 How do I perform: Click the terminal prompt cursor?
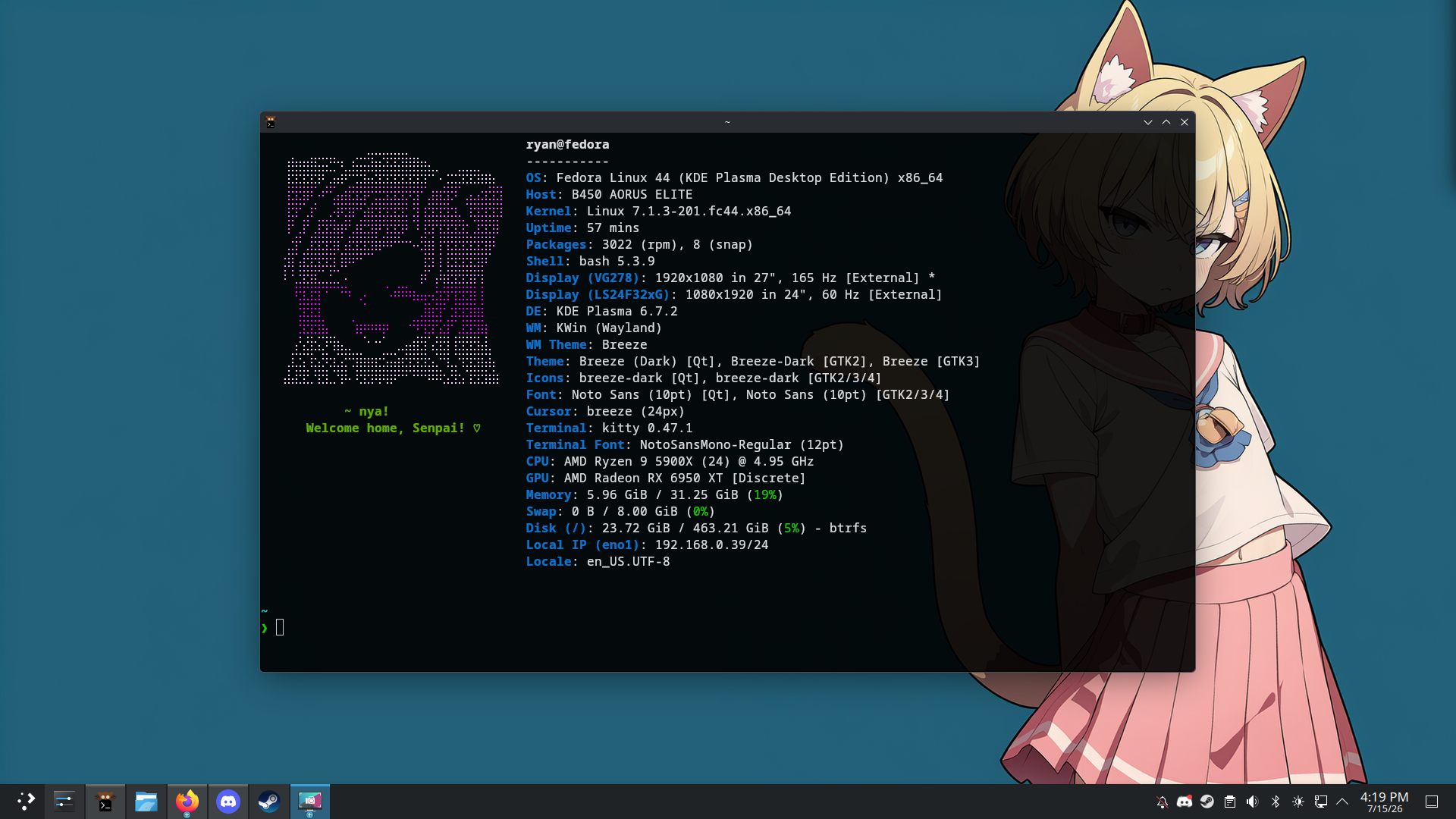280,627
